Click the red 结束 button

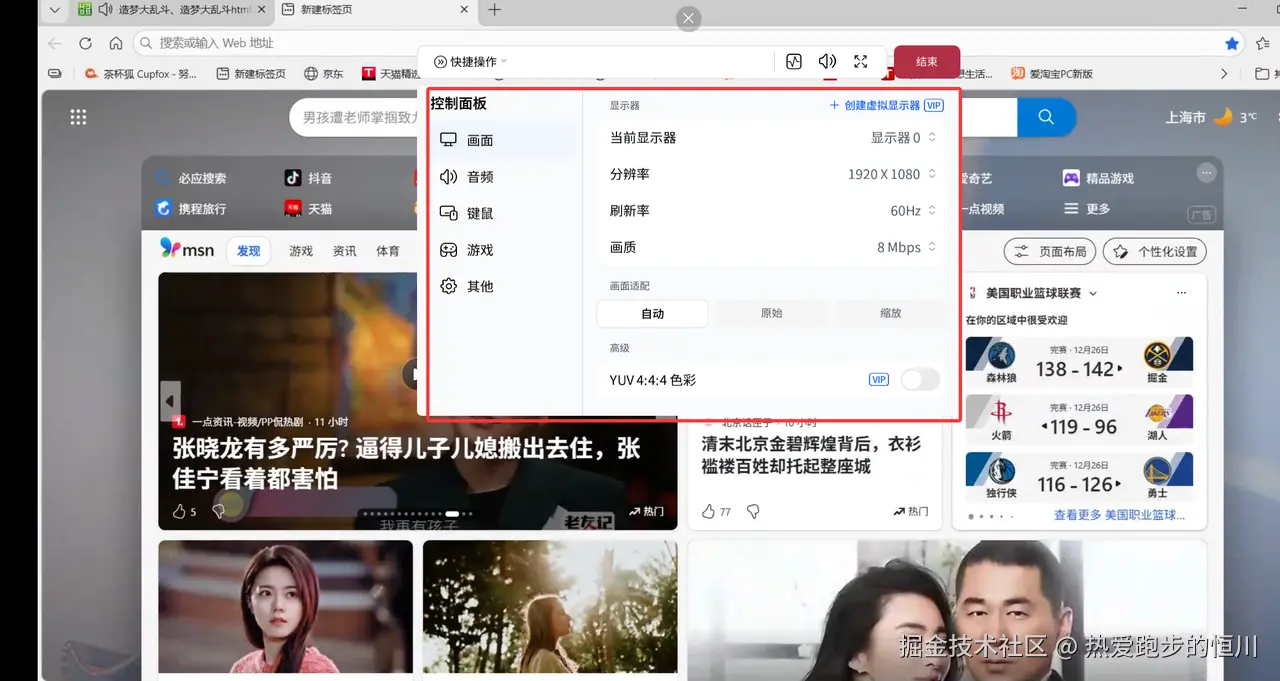(925, 61)
